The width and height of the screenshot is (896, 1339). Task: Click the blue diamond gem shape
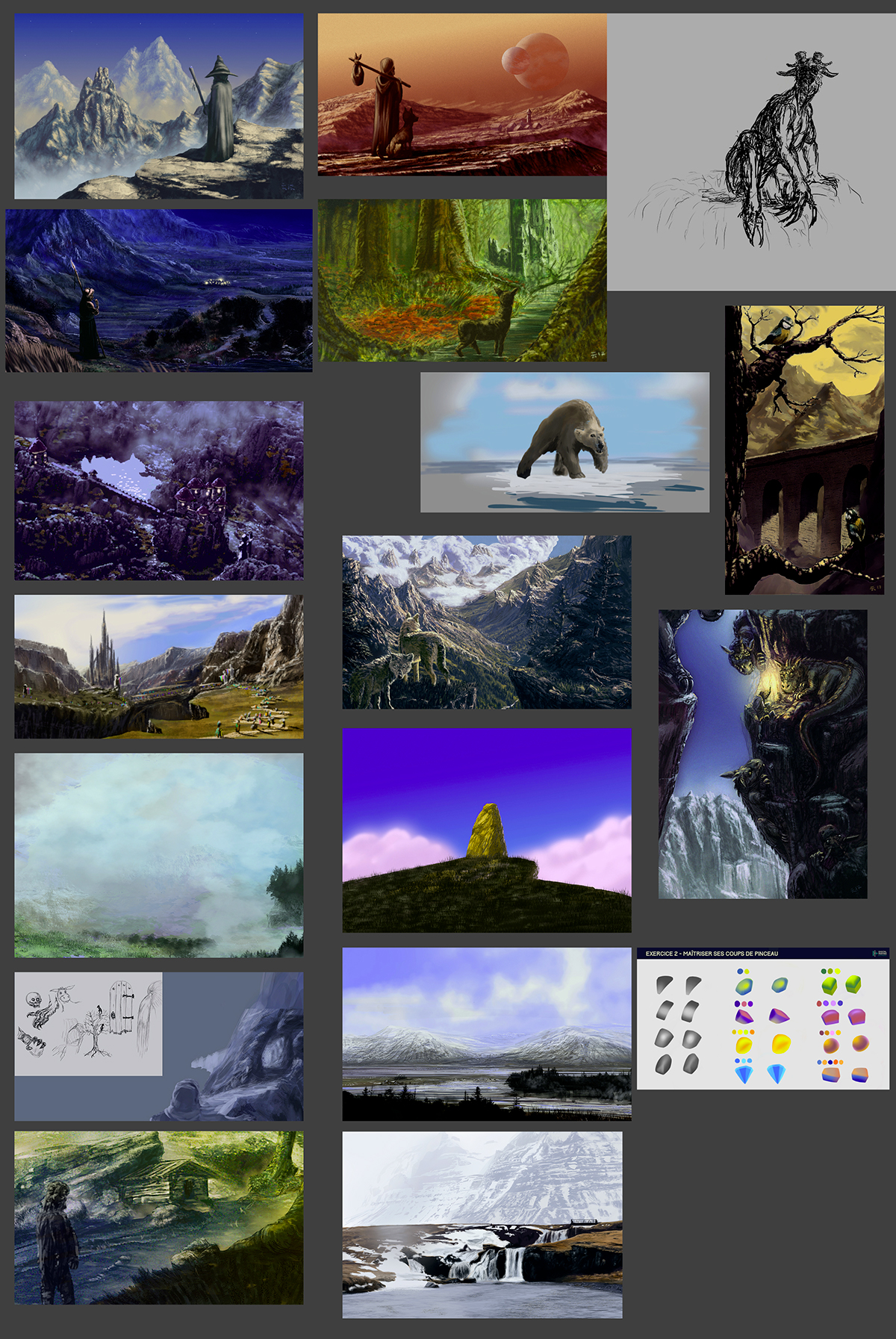[744, 1074]
